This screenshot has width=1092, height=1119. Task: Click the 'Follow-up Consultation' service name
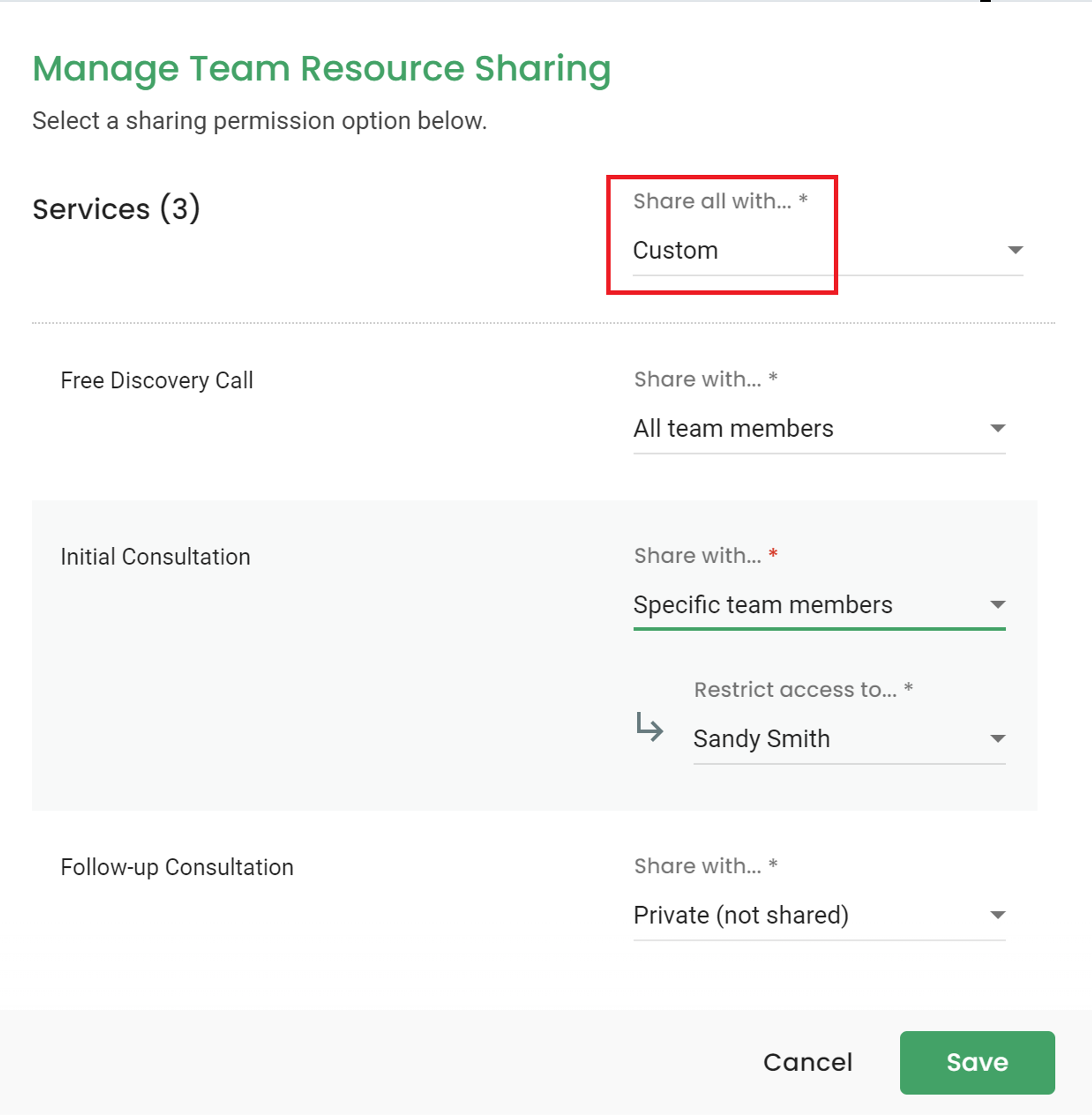(x=177, y=868)
